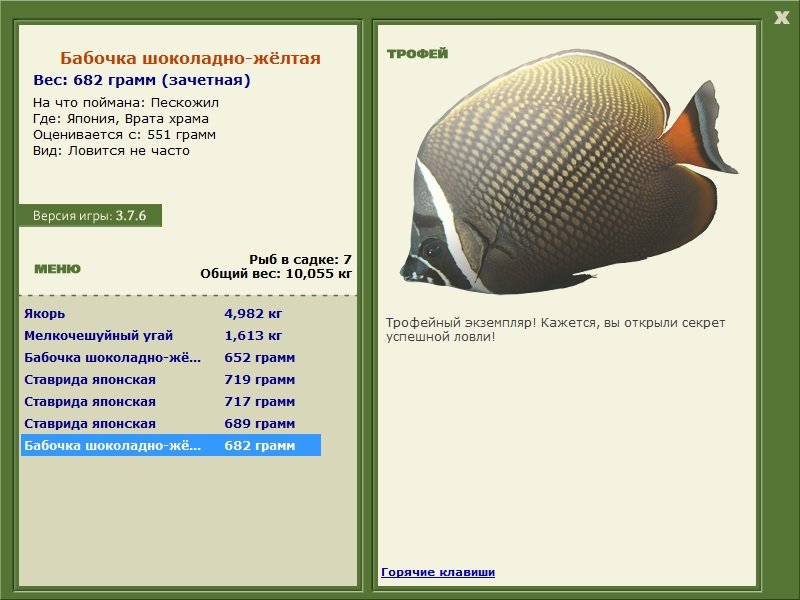Viewport: 800px width, 600px height.
Task: Click the Вес: 682 грамм (зачетная) line
Action: click(142, 80)
